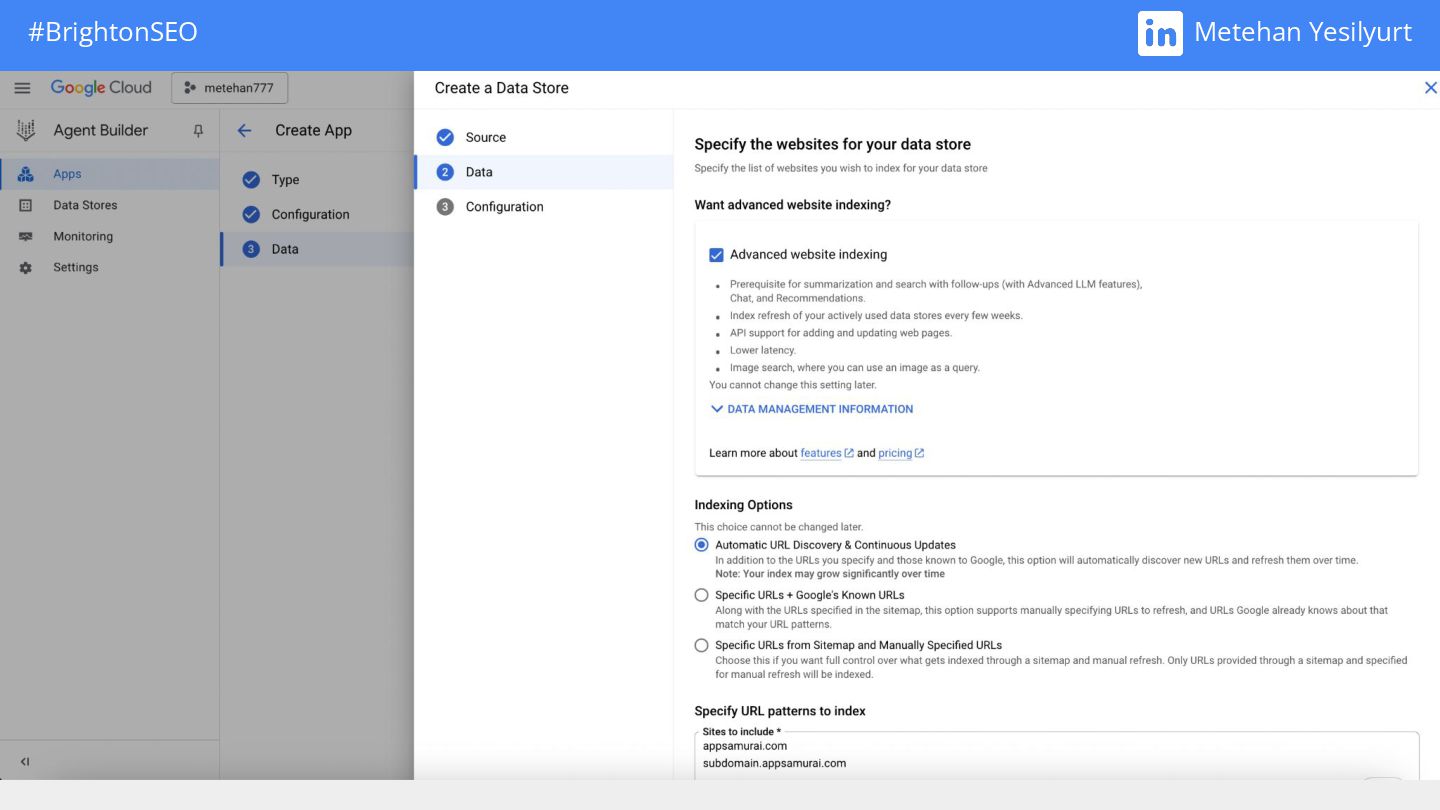The image size is (1440, 810).
Task: Click the step 2 Data number badge
Action: (x=445, y=172)
